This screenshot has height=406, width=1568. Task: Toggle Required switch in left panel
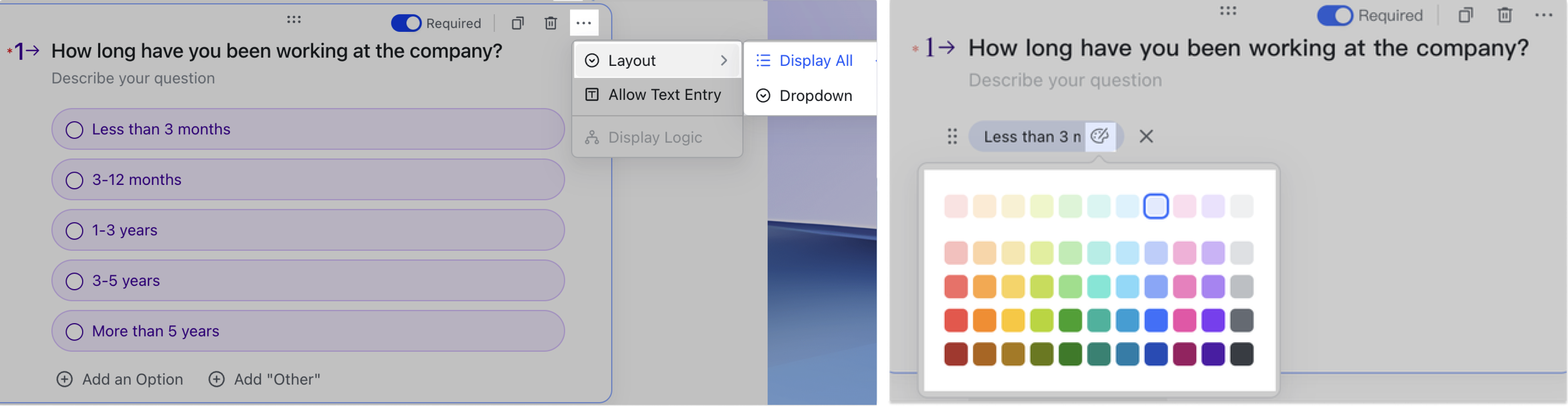click(x=406, y=23)
